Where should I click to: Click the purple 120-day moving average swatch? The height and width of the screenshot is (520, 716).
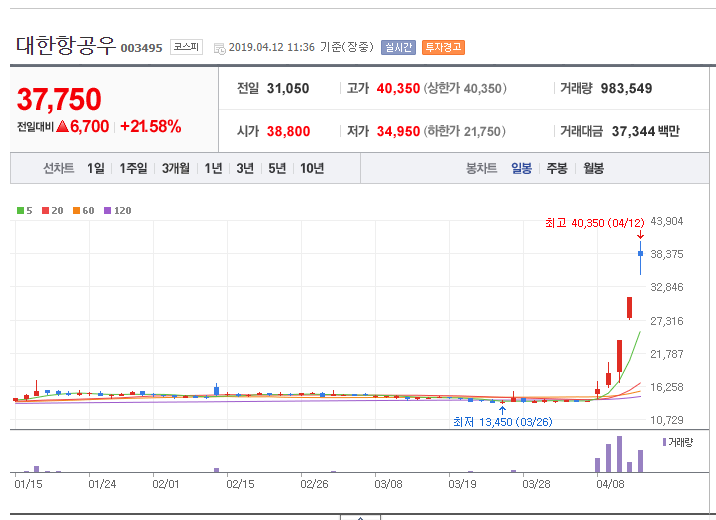(x=107, y=210)
